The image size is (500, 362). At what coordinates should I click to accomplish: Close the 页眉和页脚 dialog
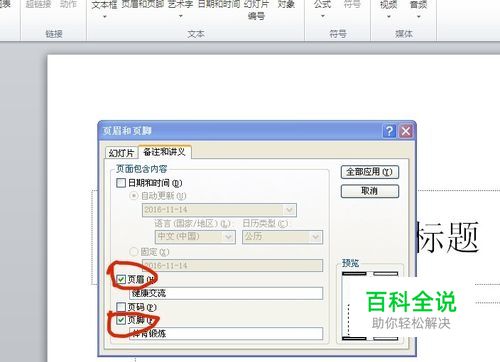coord(406,131)
